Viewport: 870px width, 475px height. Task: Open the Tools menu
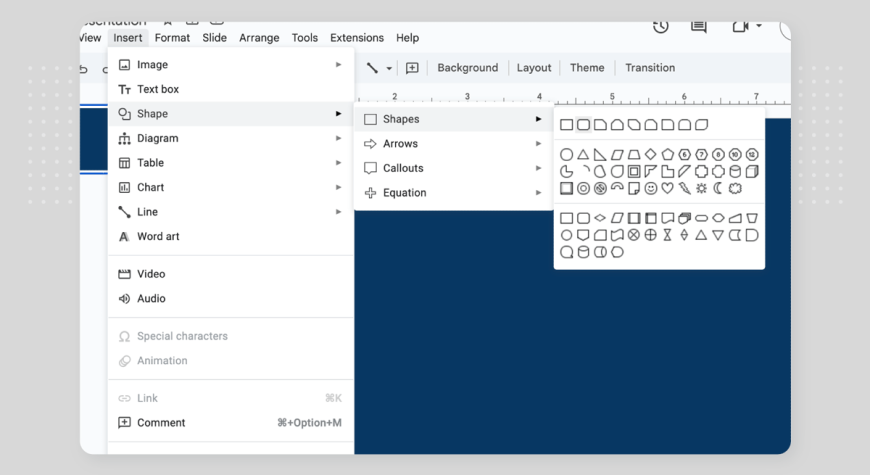pos(305,38)
